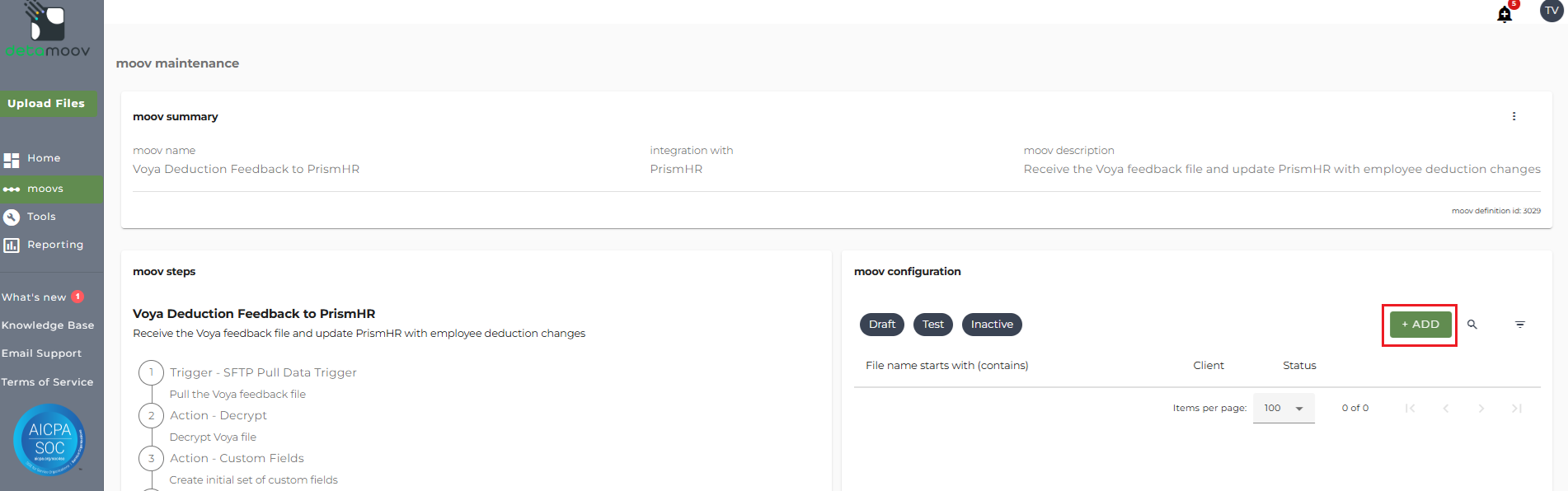Open Email Support link

(x=41, y=353)
